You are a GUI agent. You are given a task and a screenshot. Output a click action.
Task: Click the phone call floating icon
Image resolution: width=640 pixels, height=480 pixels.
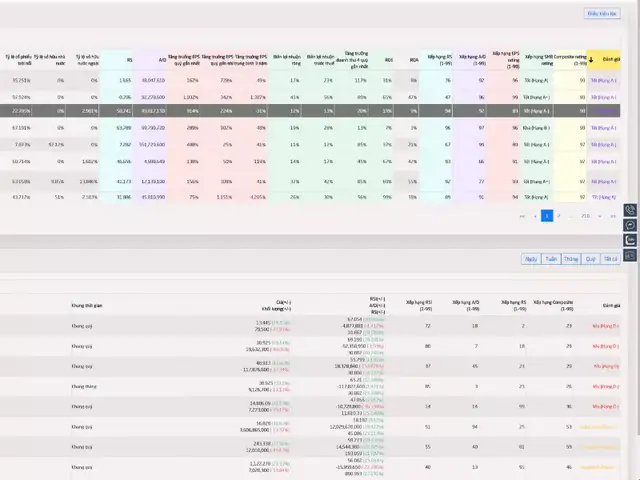[x=631, y=210]
